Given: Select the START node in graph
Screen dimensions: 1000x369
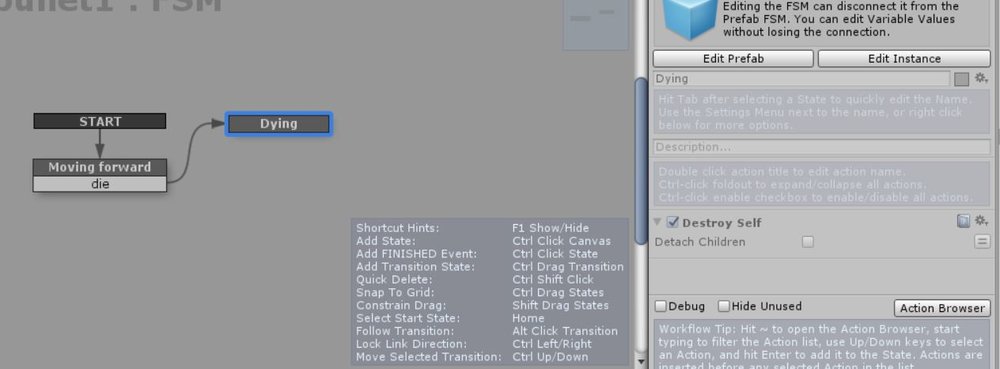Looking at the screenshot, I should (x=100, y=121).
